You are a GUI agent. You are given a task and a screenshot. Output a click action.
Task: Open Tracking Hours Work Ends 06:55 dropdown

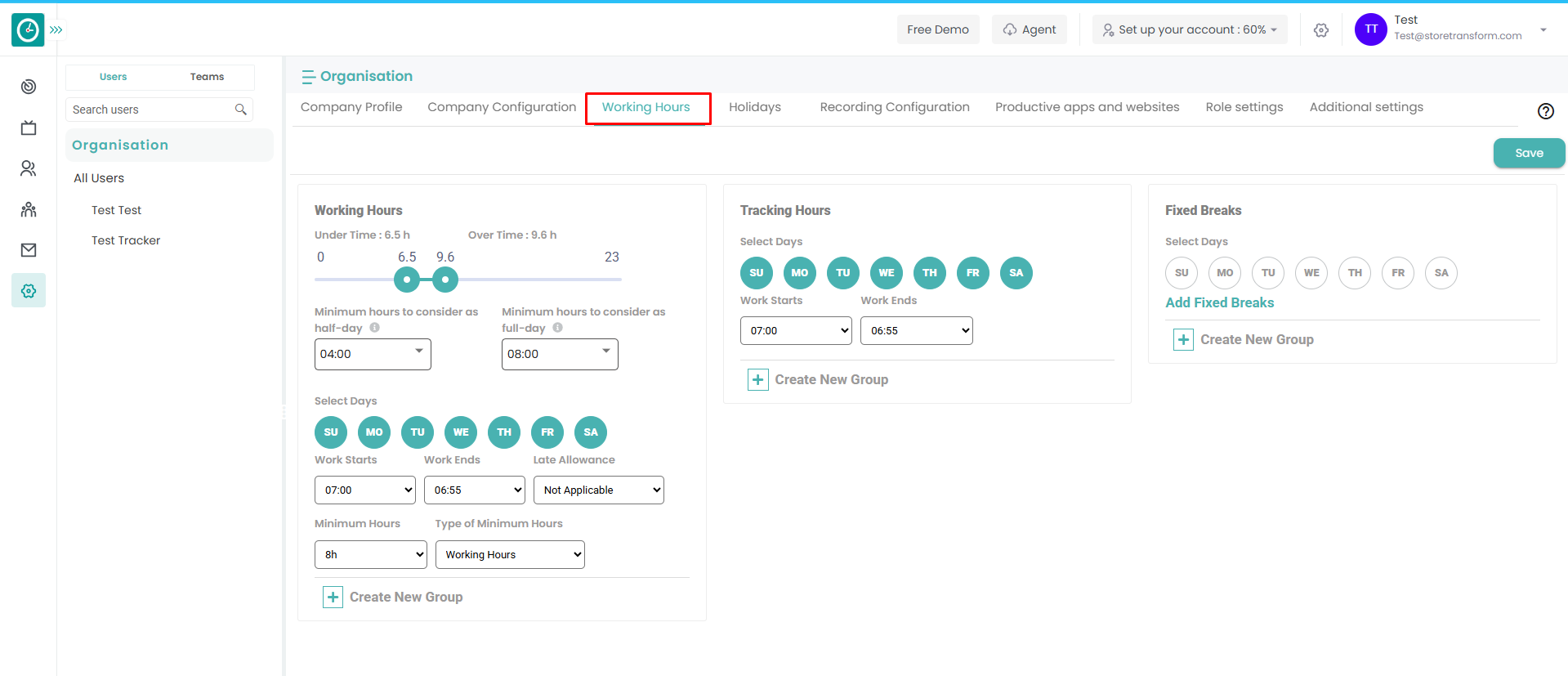(917, 331)
